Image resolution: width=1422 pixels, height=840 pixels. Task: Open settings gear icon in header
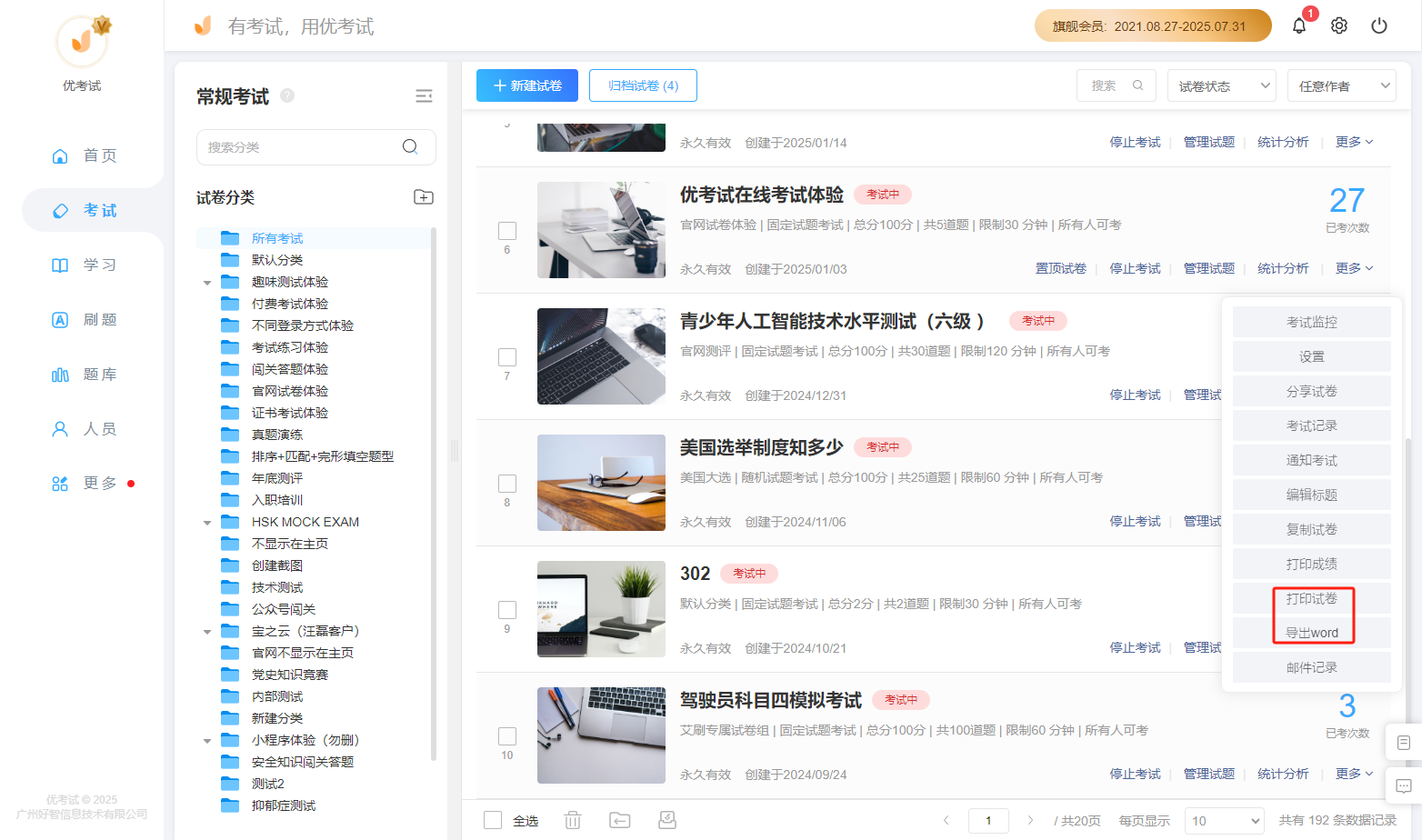[1339, 25]
